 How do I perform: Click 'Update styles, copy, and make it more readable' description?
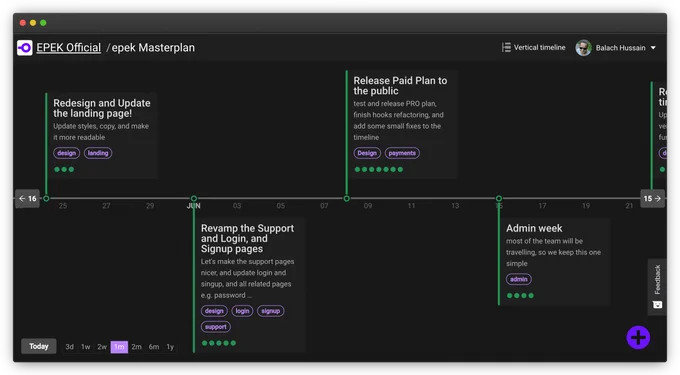(x=101, y=132)
